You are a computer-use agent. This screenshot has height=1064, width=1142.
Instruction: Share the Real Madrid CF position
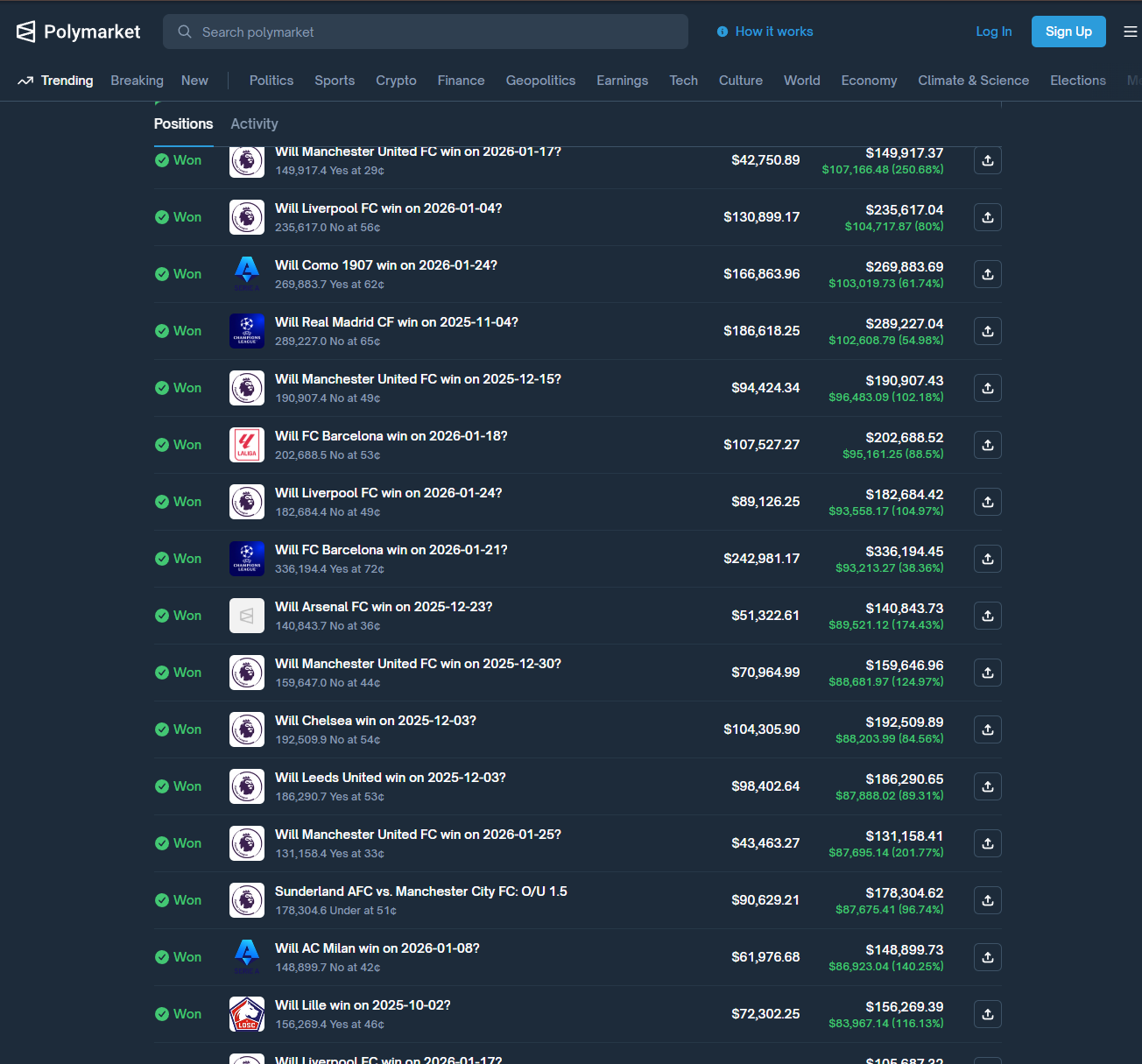pos(987,331)
